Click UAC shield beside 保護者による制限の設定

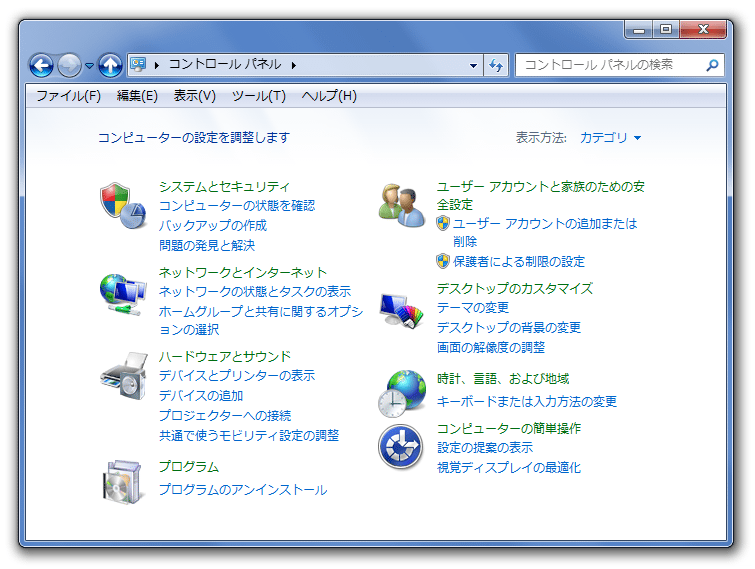point(443,261)
